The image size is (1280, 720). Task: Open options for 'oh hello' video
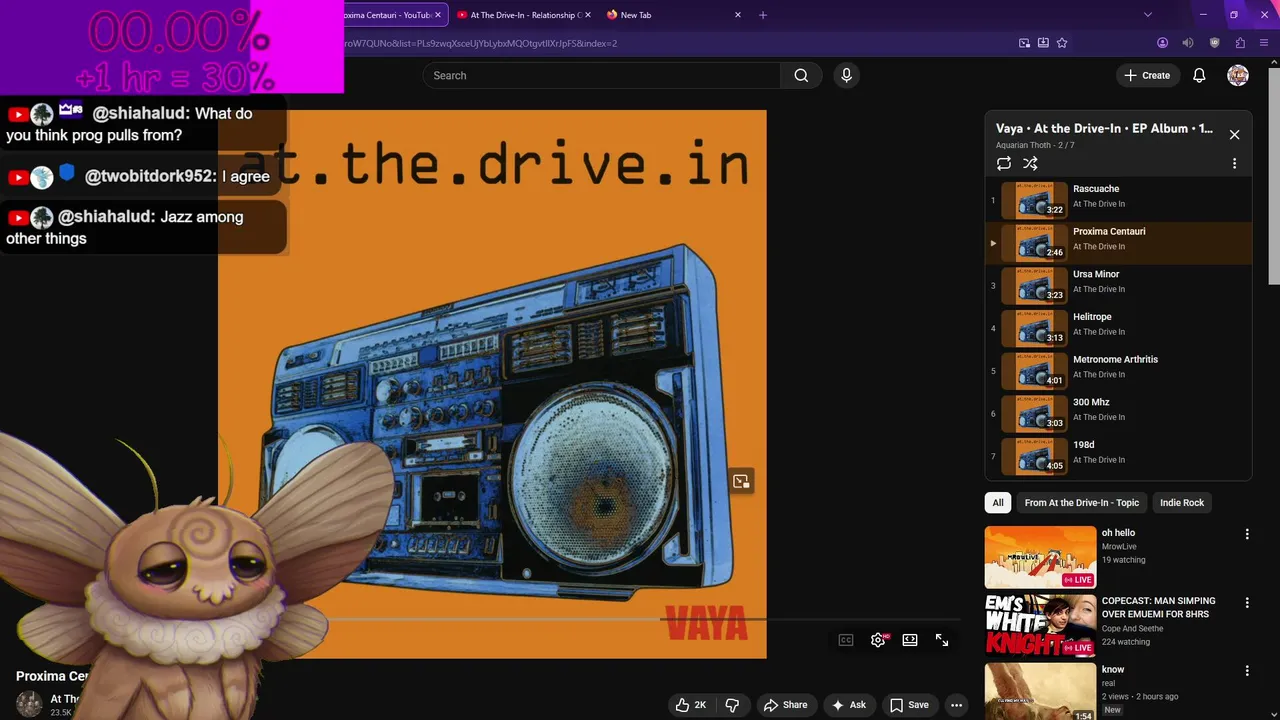tap(1247, 535)
